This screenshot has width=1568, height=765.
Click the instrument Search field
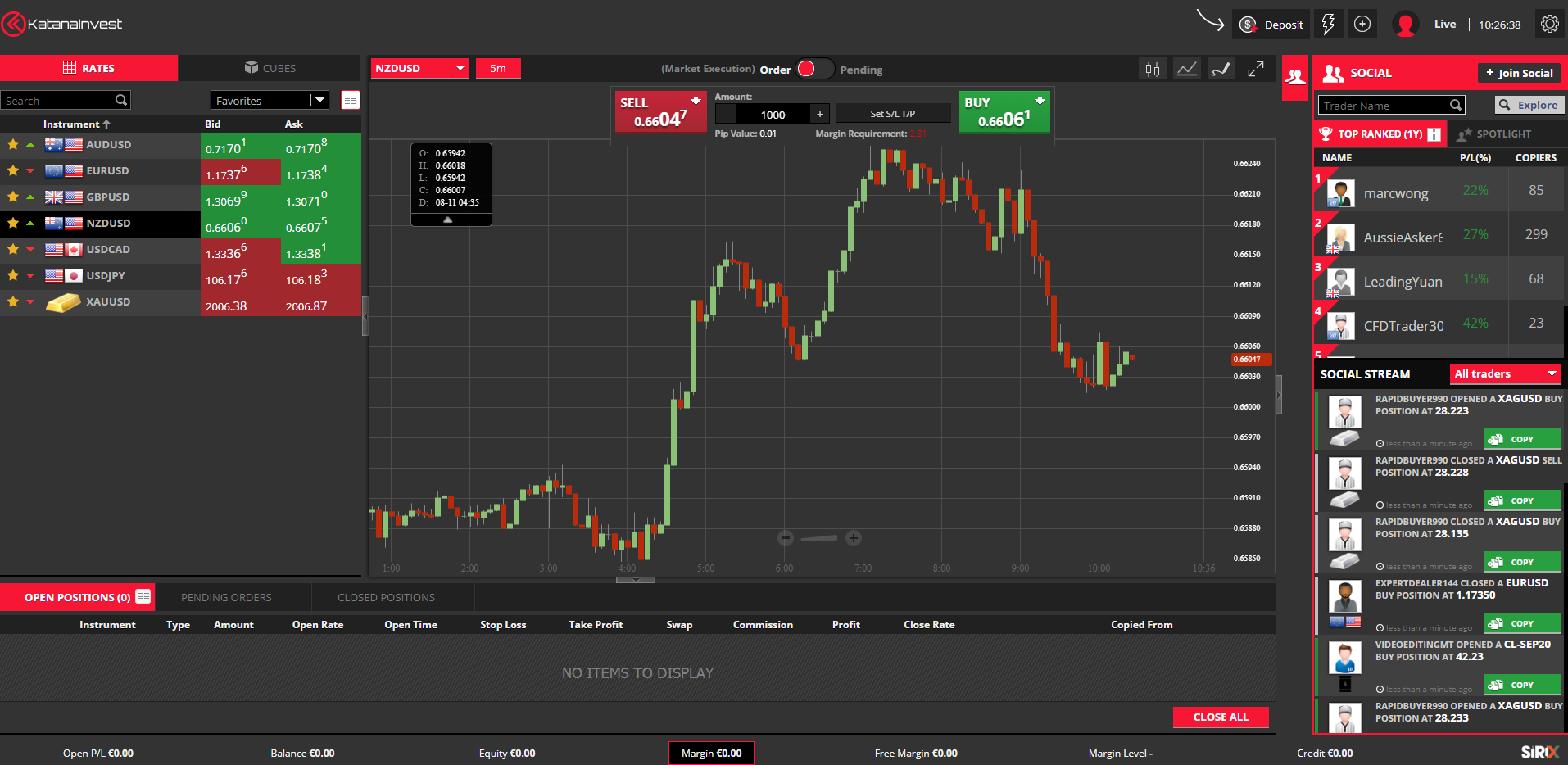pos(66,101)
